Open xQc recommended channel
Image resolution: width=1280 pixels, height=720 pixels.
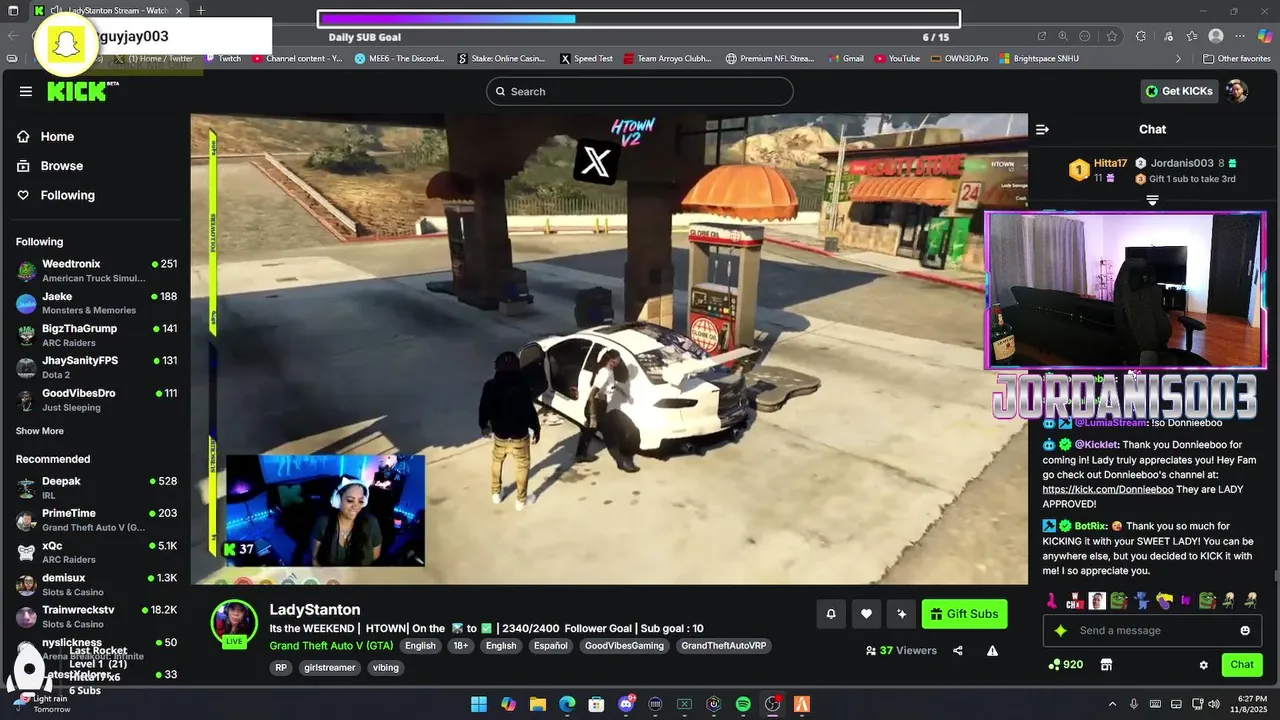coord(96,552)
